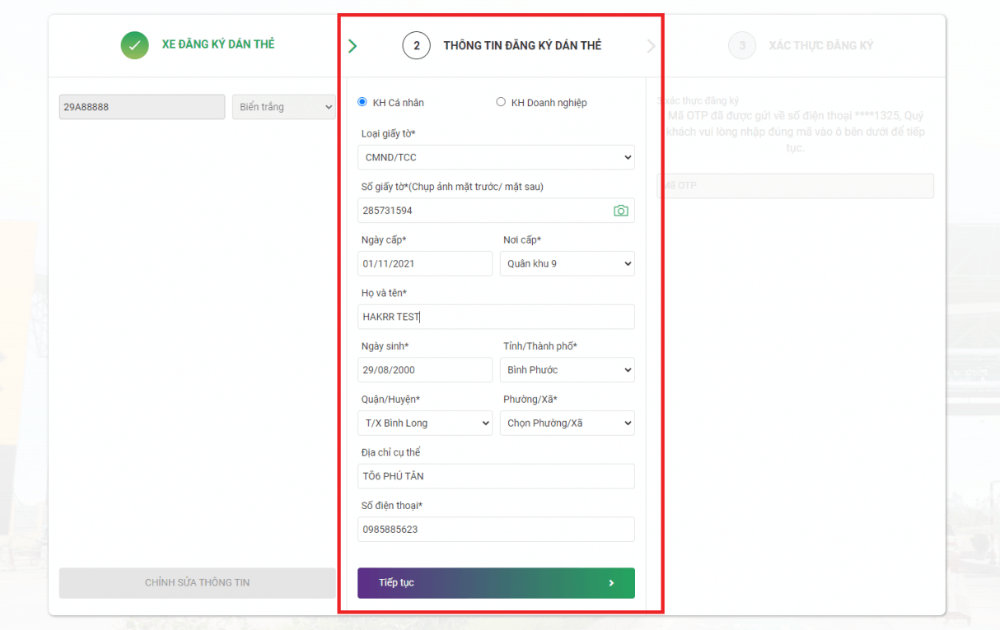Open the Quận/Huyện dropdown
Viewport: 1000px width, 630px height.
[425, 423]
